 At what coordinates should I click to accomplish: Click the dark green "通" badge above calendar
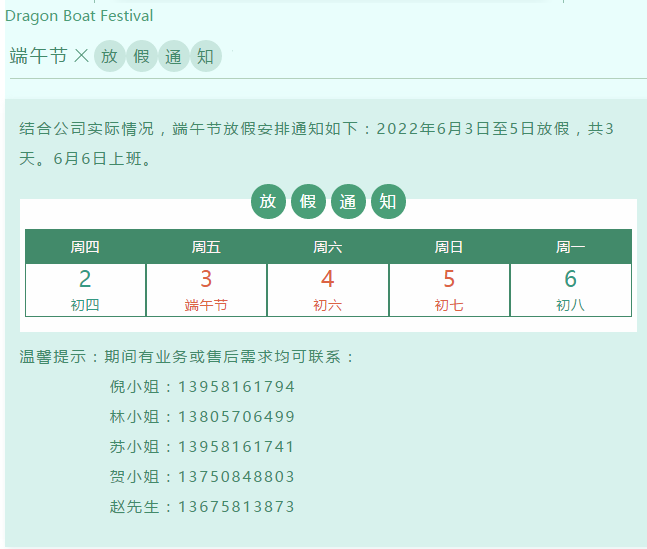[x=348, y=202]
